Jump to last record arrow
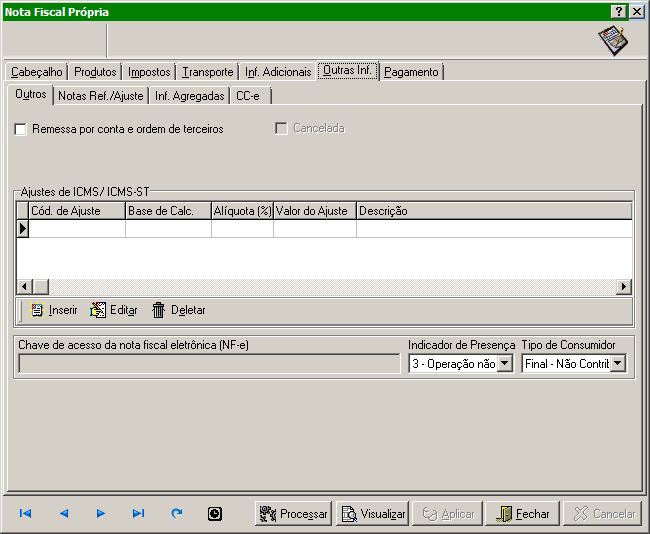Screen dimensions: 650x534 [x=139, y=513]
